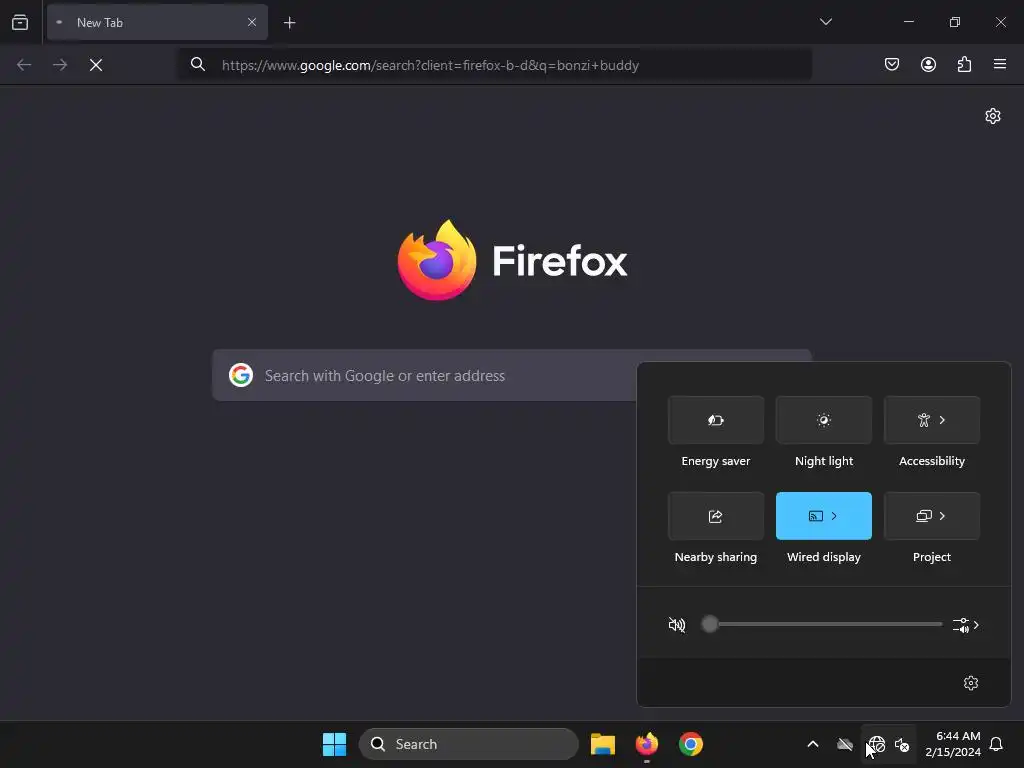Stop loading the page
The image size is (1024, 768).
[96, 65]
